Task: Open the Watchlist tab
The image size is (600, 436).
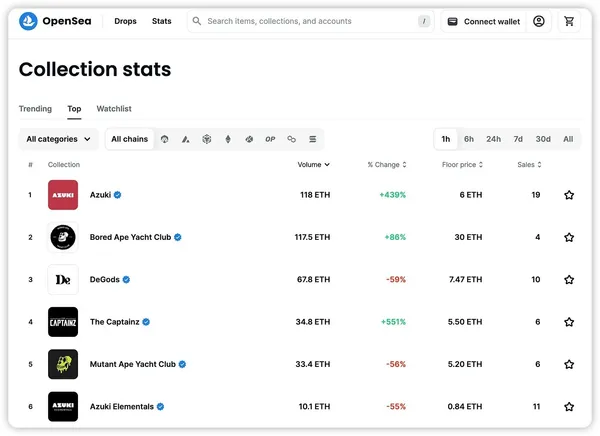Action: pos(114,109)
